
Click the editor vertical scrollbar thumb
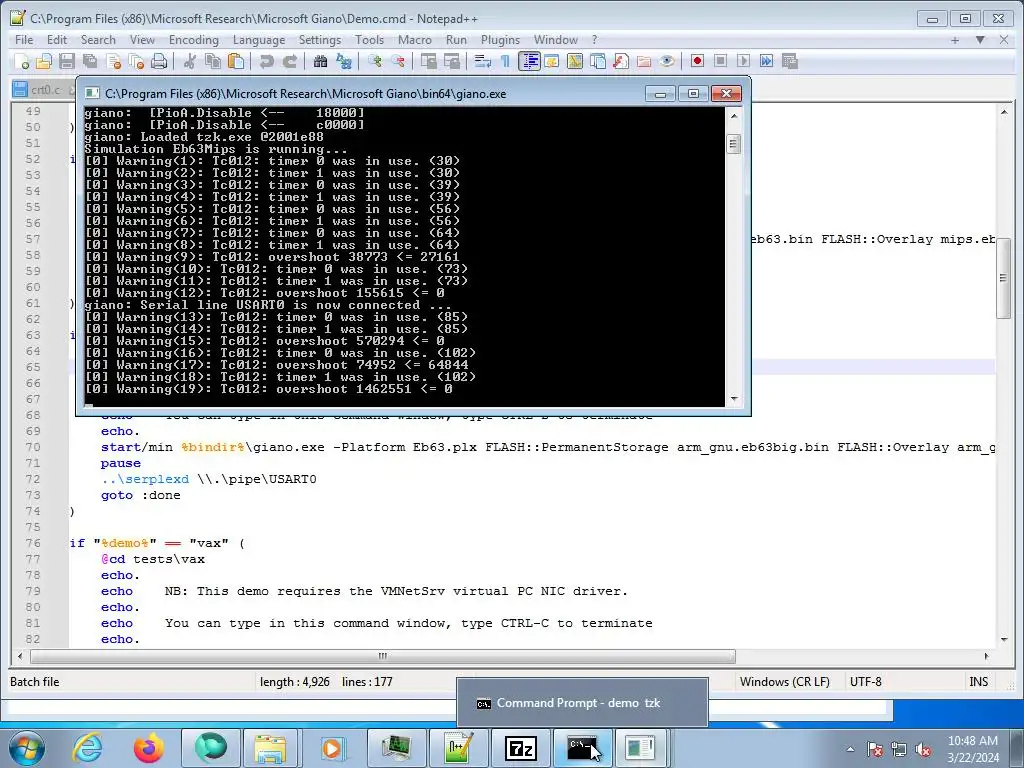click(x=1003, y=278)
